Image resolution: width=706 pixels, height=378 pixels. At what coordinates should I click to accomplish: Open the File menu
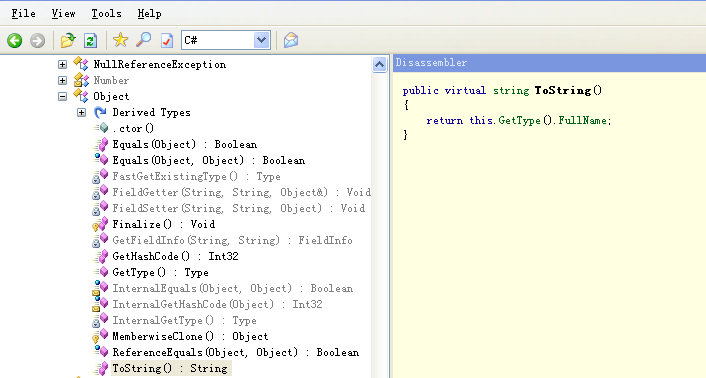23,14
